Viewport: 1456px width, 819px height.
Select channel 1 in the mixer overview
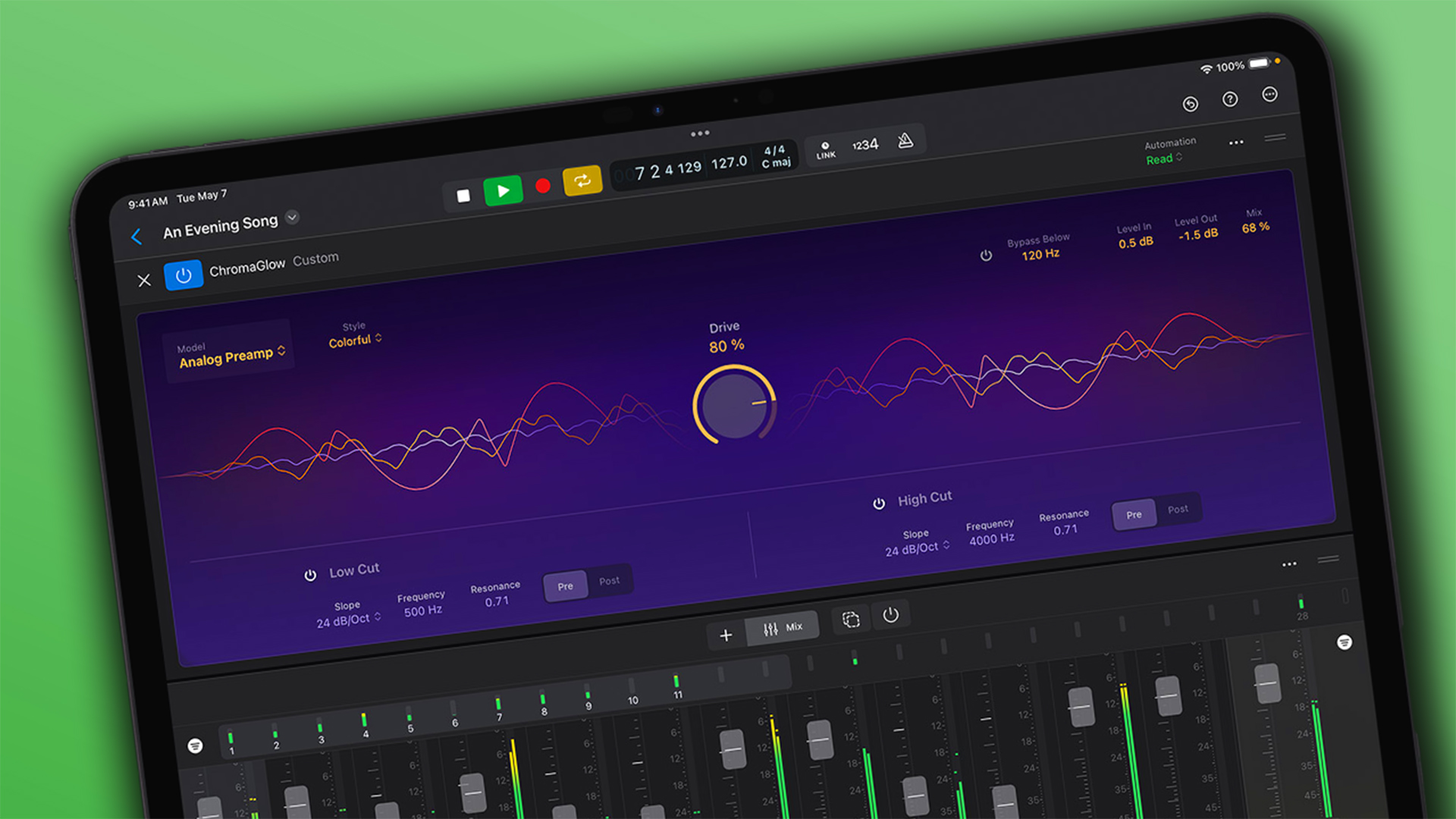click(231, 743)
